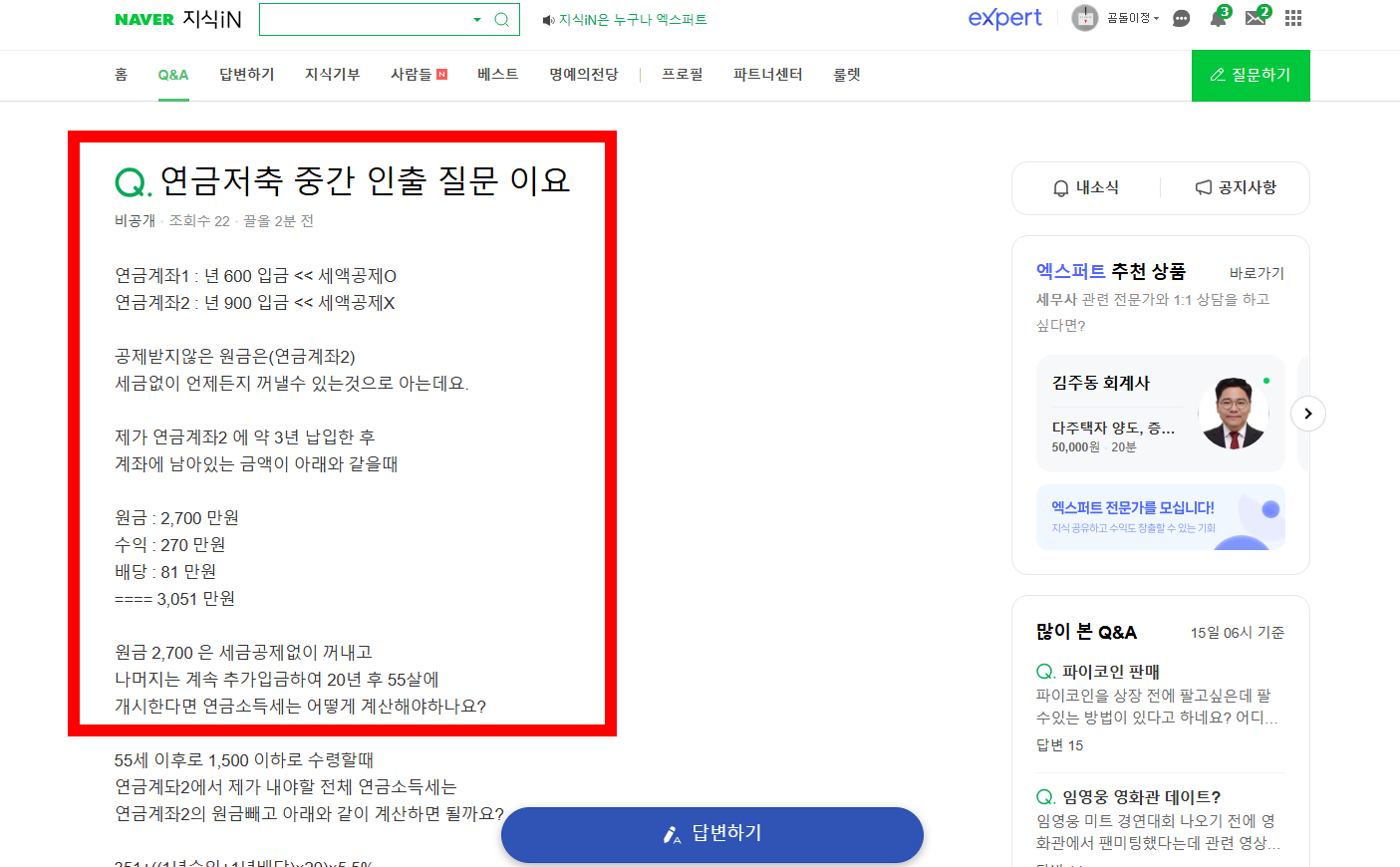Screen dimensions: 1400x867
Task: Click the 바로가기 link
Action: [x=1257, y=273]
